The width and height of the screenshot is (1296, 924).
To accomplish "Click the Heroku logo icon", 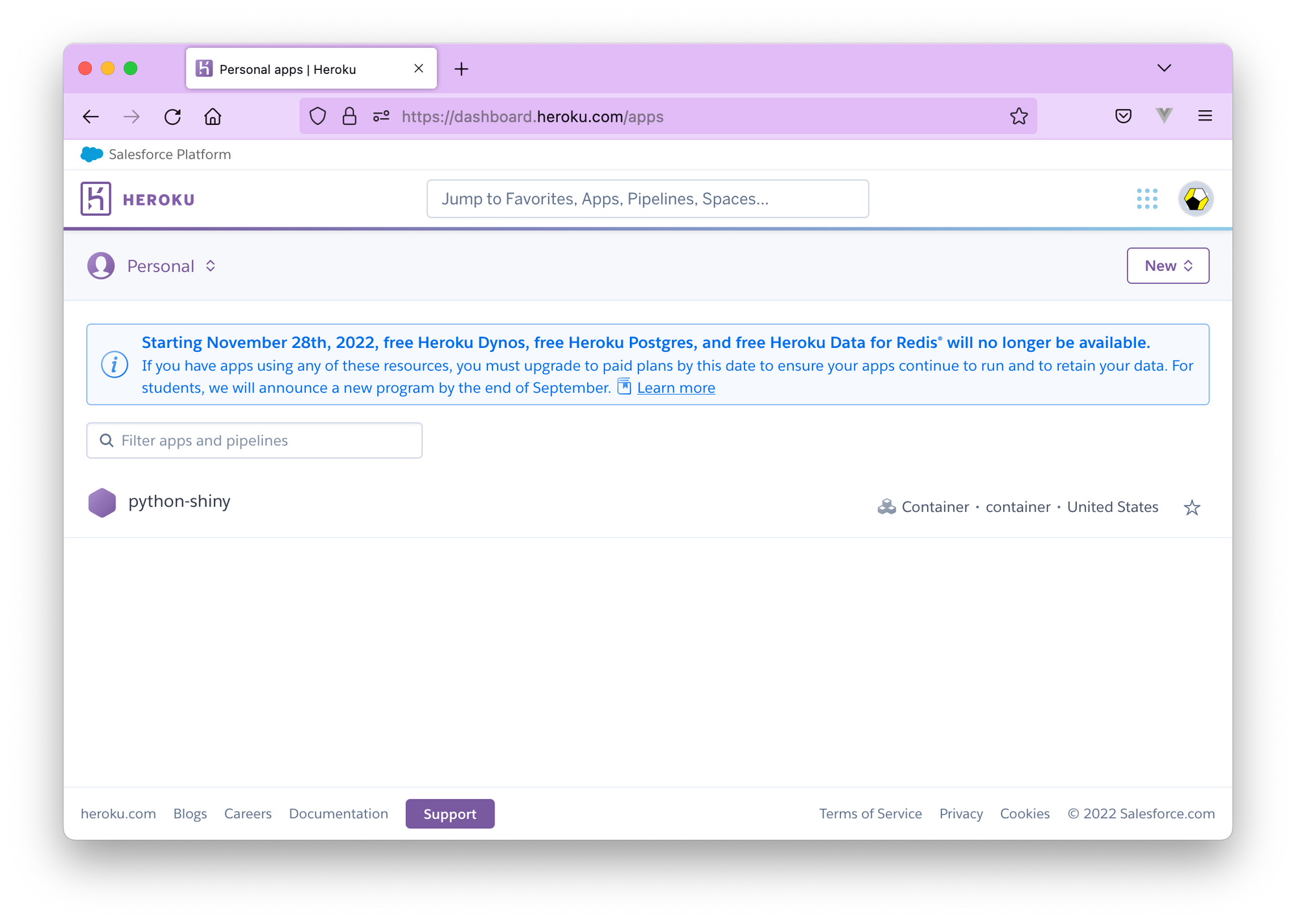I will coord(96,198).
